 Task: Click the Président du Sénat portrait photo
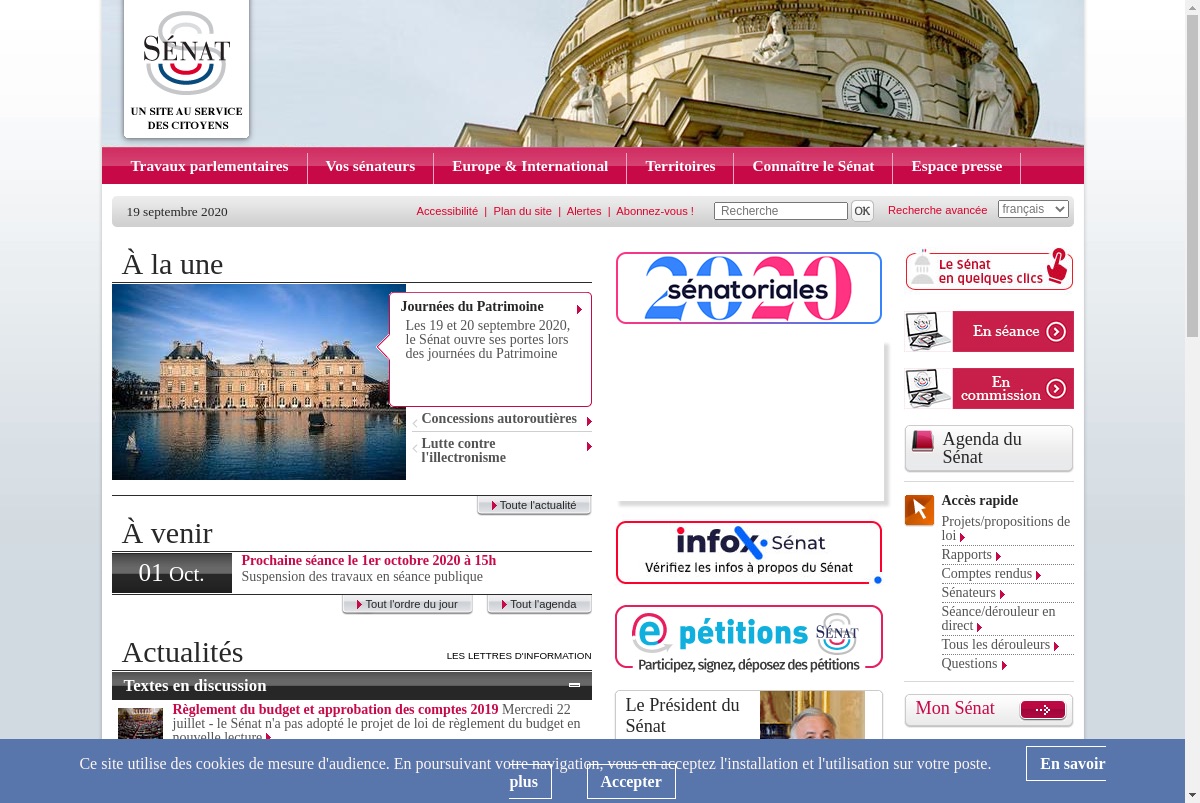[x=812, y=715]
